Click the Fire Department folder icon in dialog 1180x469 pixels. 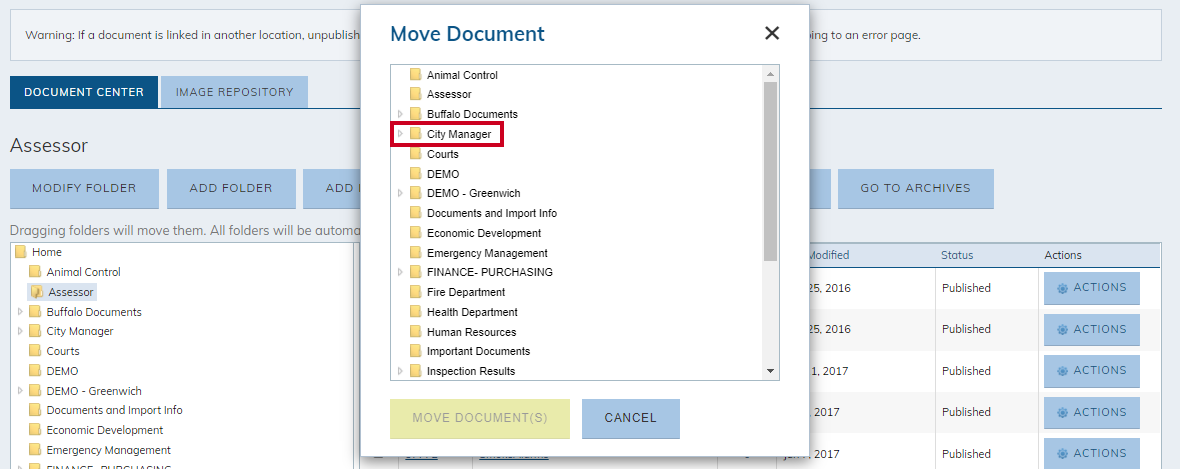(x=415, y=291)
